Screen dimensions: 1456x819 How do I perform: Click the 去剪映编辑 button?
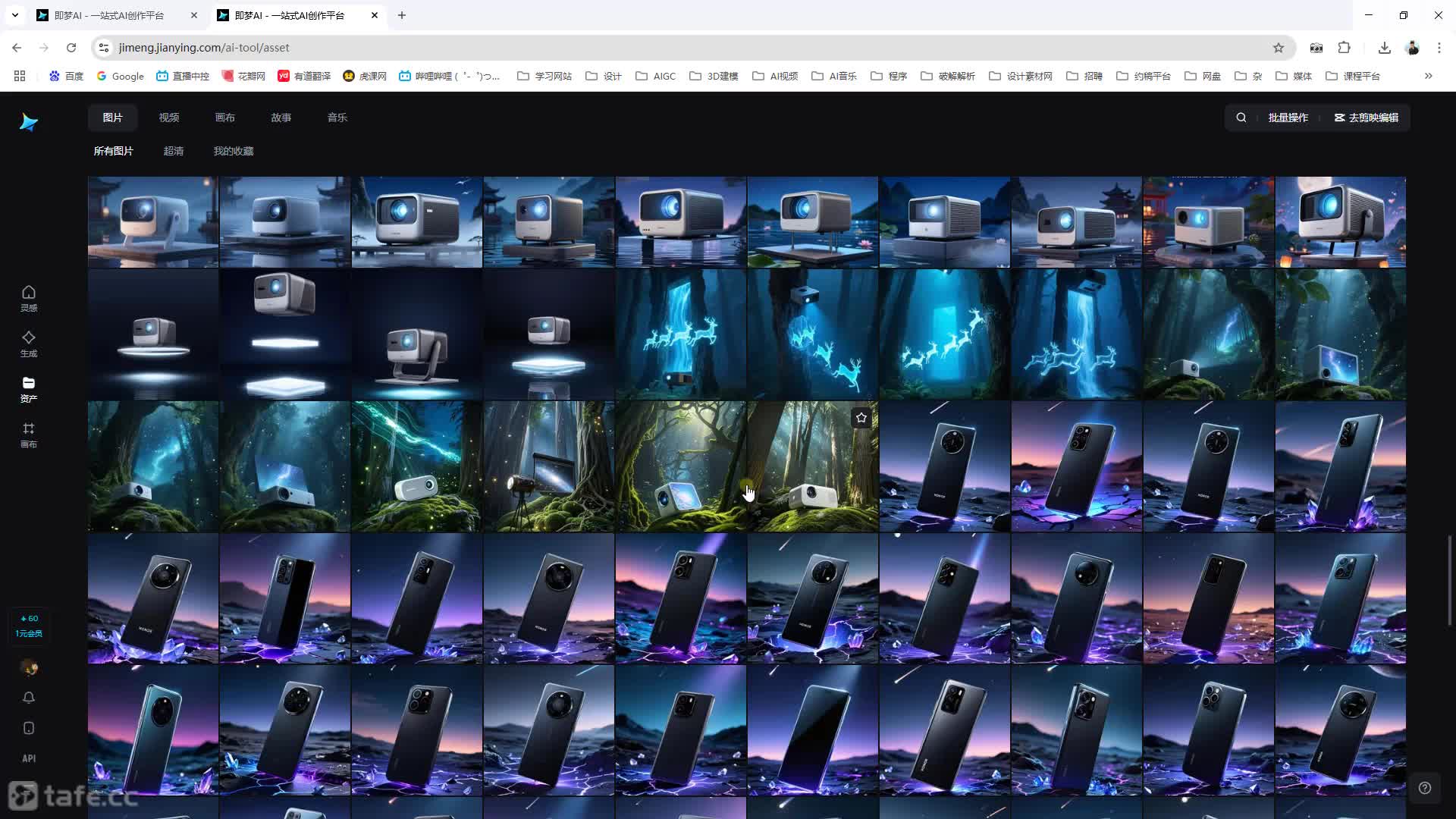click(x=1367, y=118)
